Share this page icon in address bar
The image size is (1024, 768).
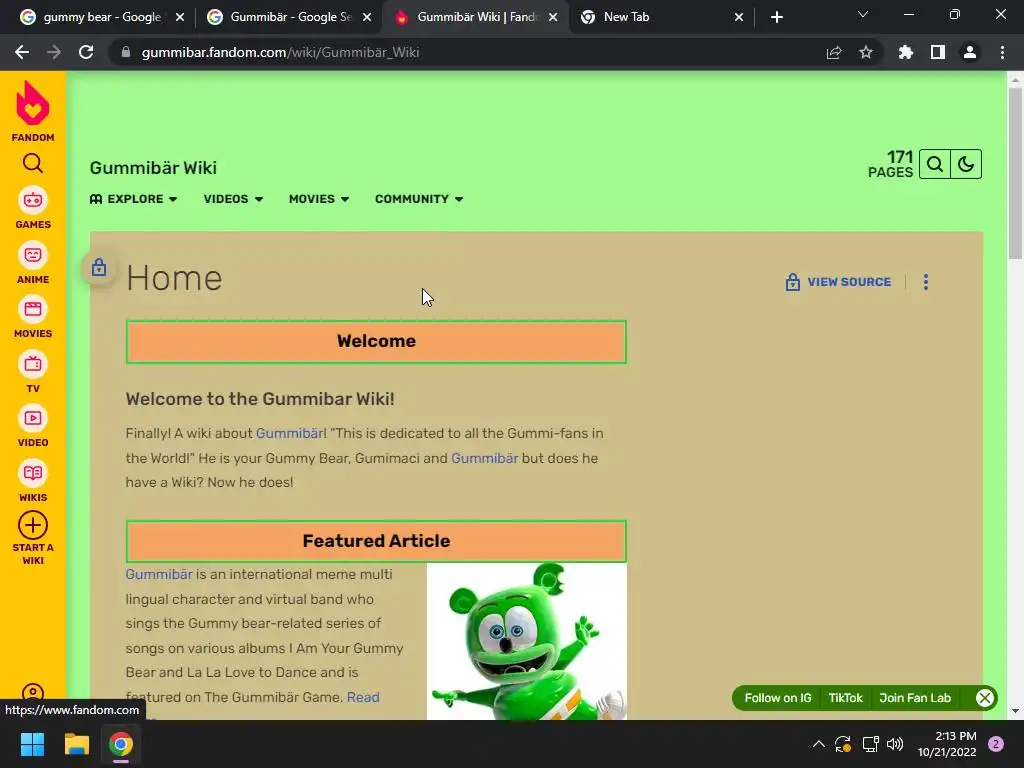pos(834,52)
